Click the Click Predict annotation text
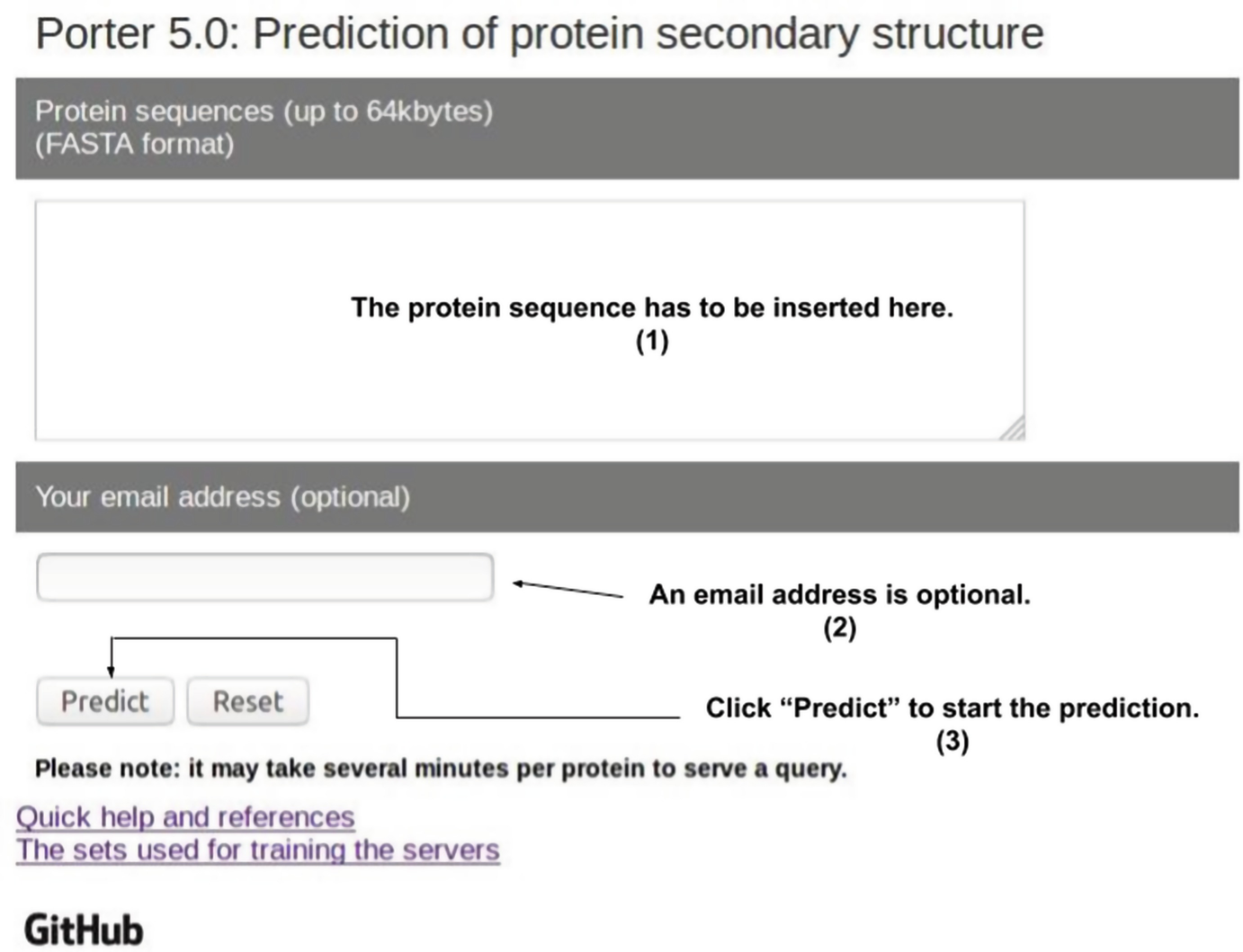Image resolution: width=1243 pixels, height=952 pixels. point(952,707)
